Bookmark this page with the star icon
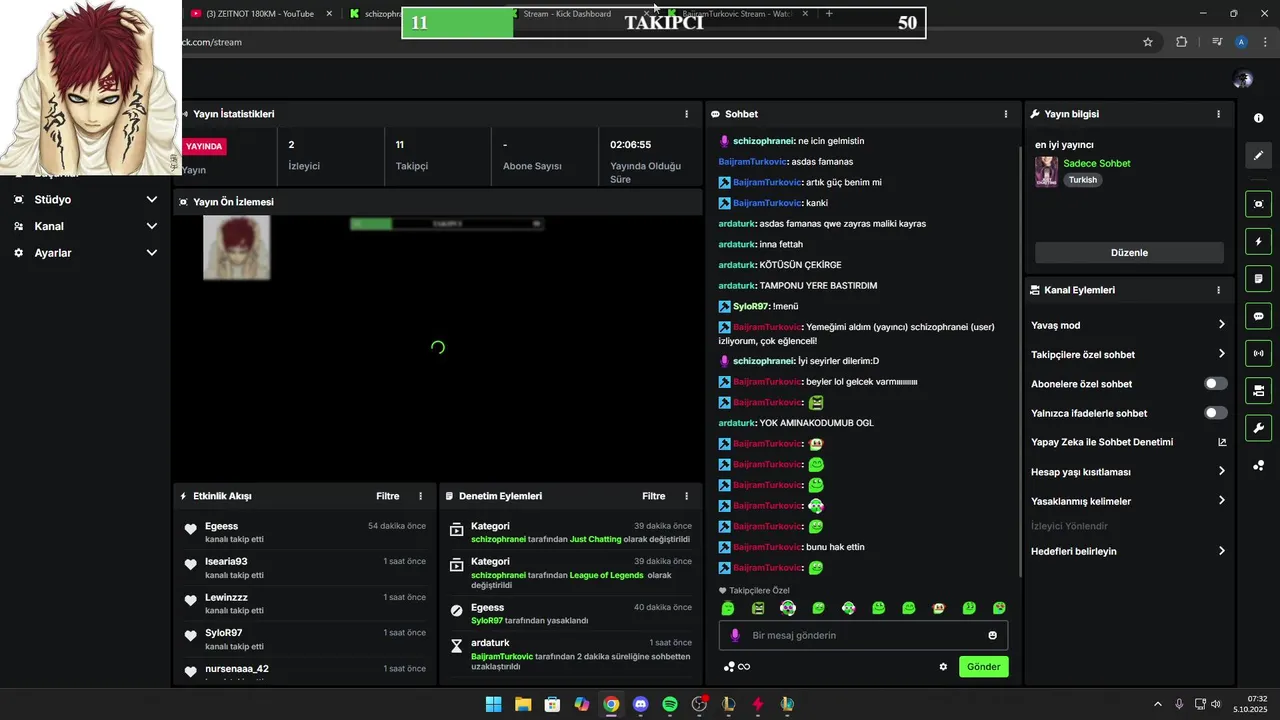Viewport: 1280px width, 720px height. click(1148, 42)
